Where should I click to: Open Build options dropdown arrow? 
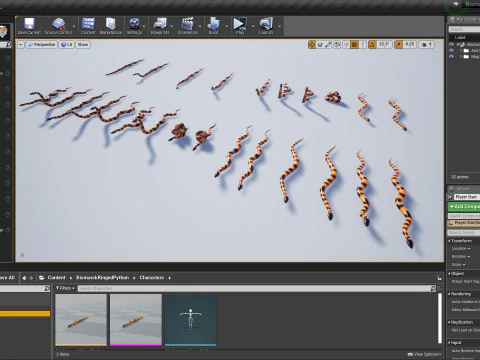(x=227, y=26)
